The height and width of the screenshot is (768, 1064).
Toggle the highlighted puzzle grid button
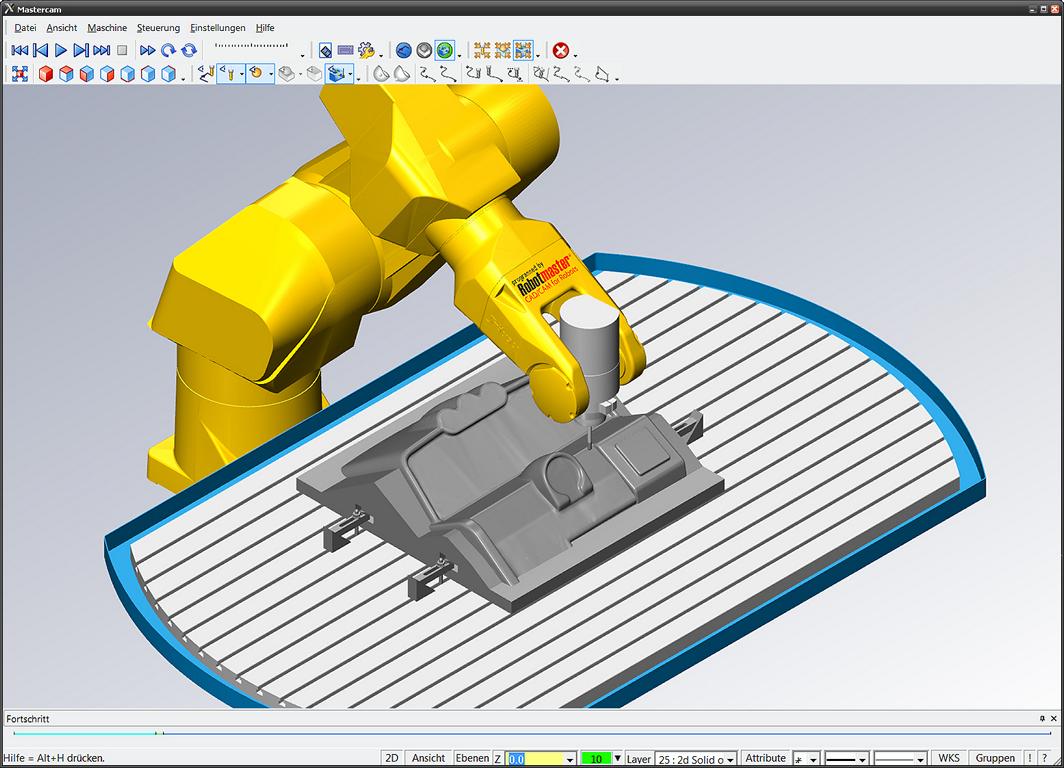click(523, 50)
